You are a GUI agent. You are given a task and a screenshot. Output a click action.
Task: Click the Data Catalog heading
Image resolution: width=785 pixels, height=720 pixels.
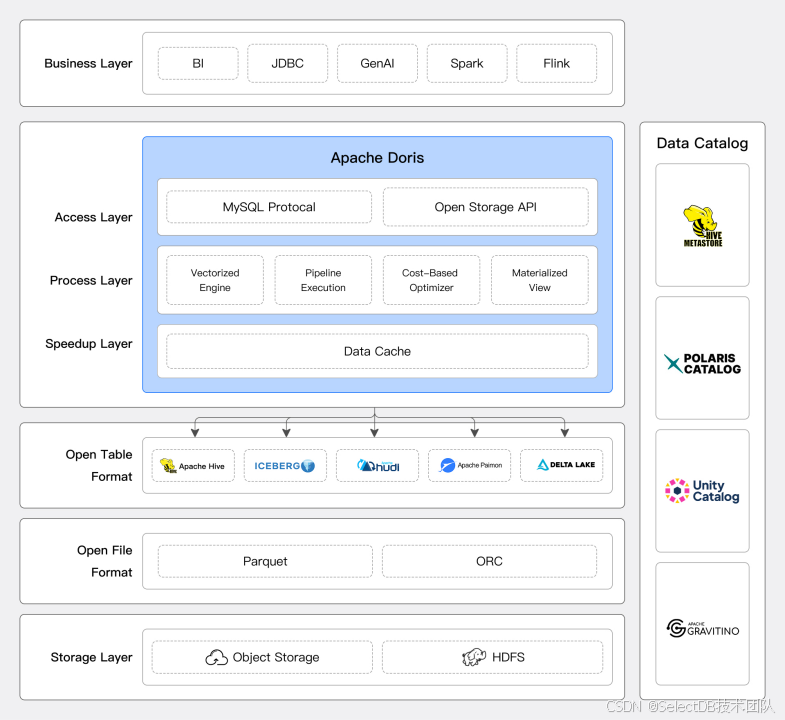[702, 143]
